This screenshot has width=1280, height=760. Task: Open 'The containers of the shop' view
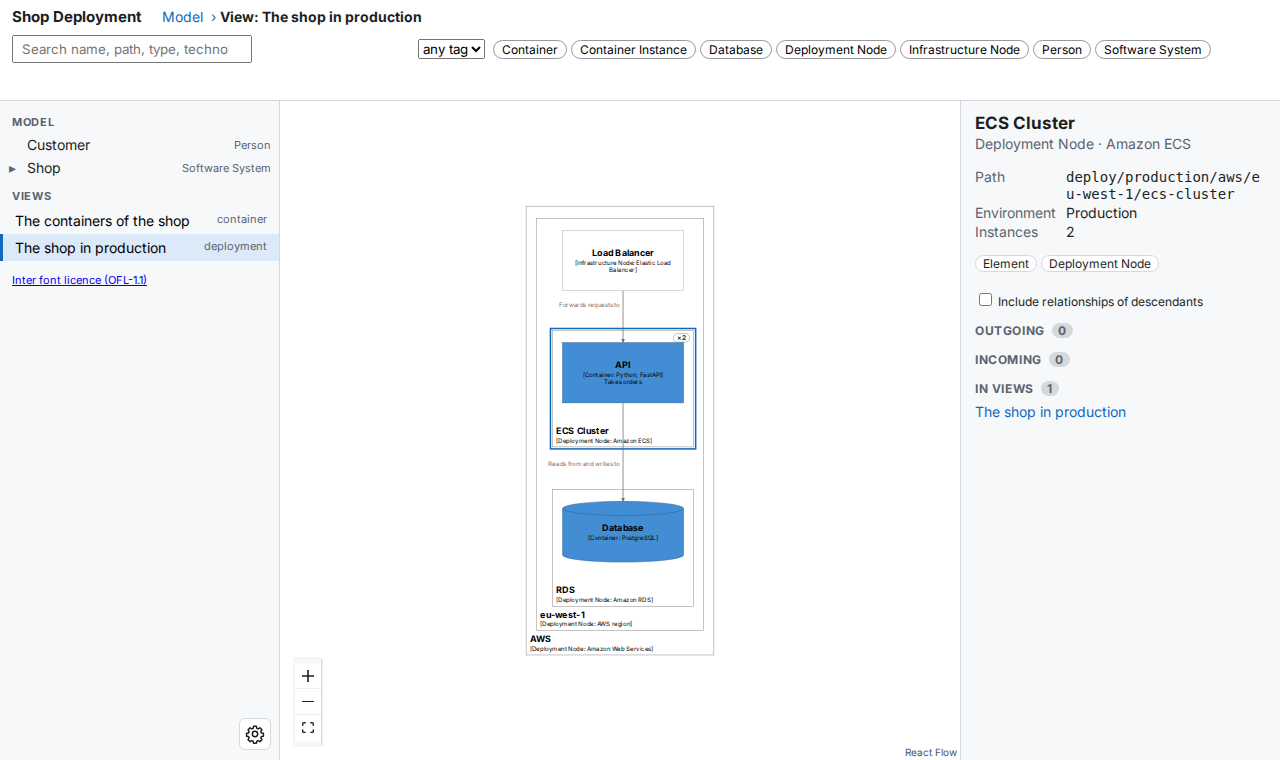click(x=140, y=221)
